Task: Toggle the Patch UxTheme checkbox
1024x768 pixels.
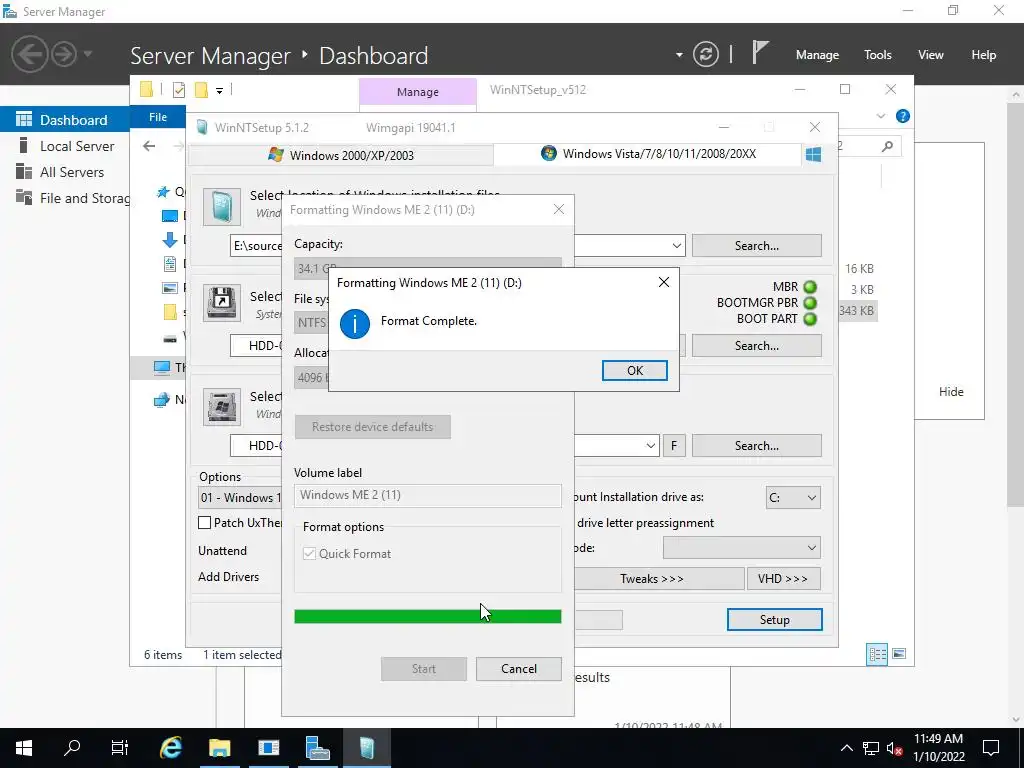Action: tap(204, 522)
